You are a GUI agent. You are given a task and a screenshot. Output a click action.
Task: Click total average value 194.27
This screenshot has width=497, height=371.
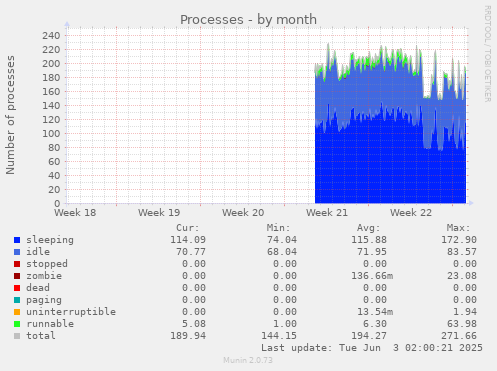click(x=369, y=336)
